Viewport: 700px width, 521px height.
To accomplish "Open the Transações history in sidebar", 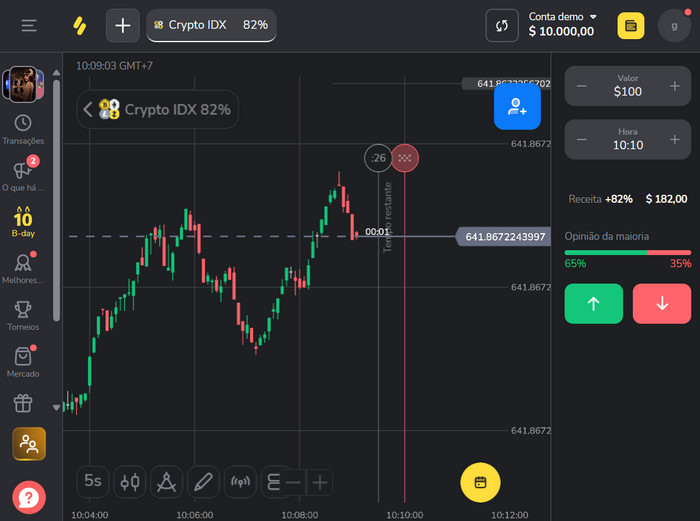I will click(x=23, y=129).
